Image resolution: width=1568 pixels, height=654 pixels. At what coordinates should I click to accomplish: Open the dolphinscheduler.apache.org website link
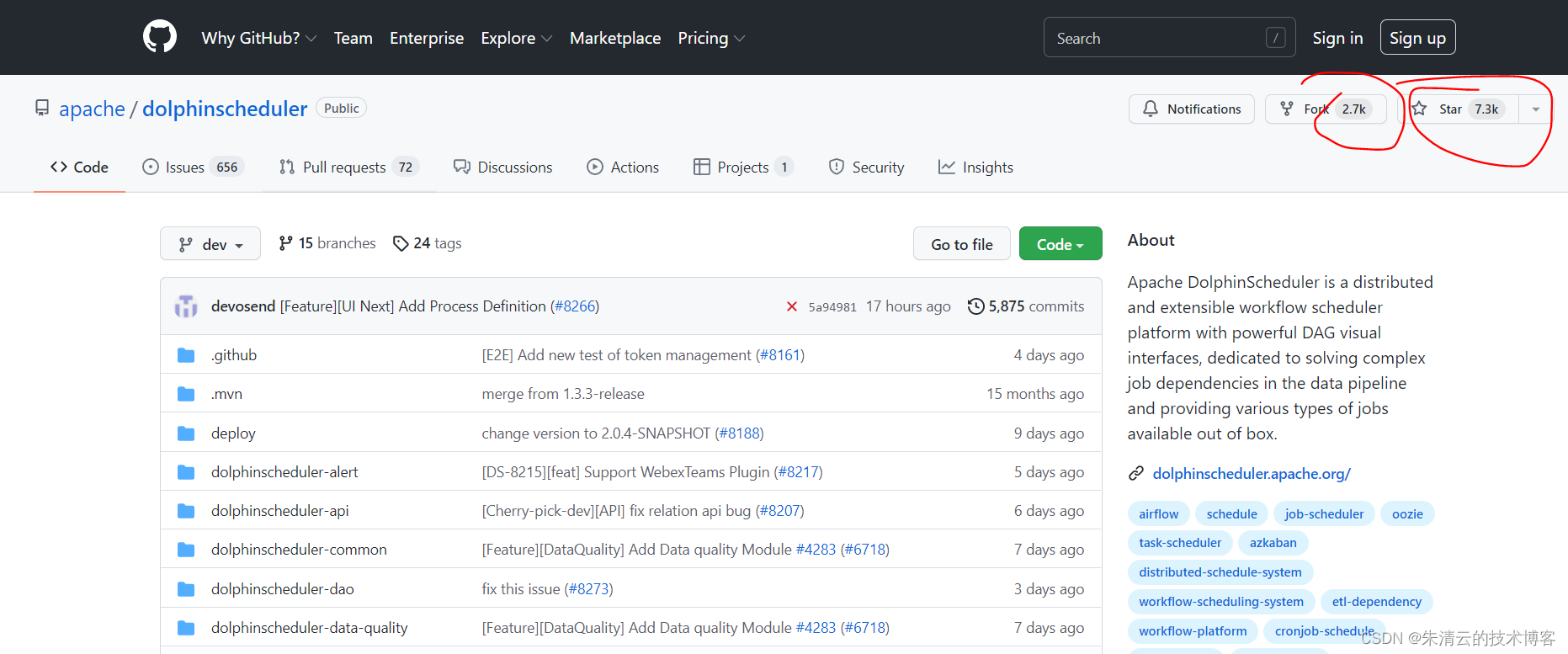click(1252, 474)
